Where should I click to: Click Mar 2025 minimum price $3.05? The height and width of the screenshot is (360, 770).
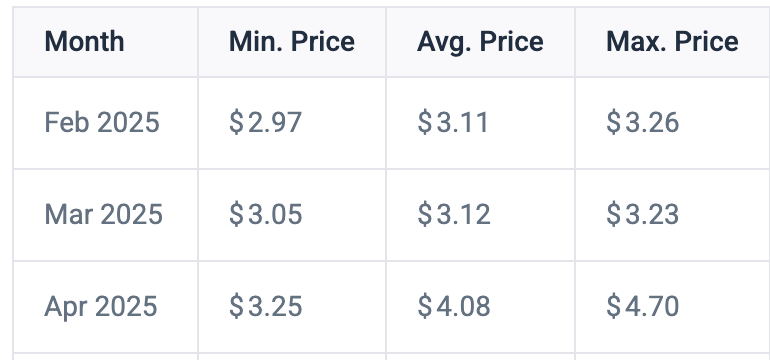coord(265,215)
